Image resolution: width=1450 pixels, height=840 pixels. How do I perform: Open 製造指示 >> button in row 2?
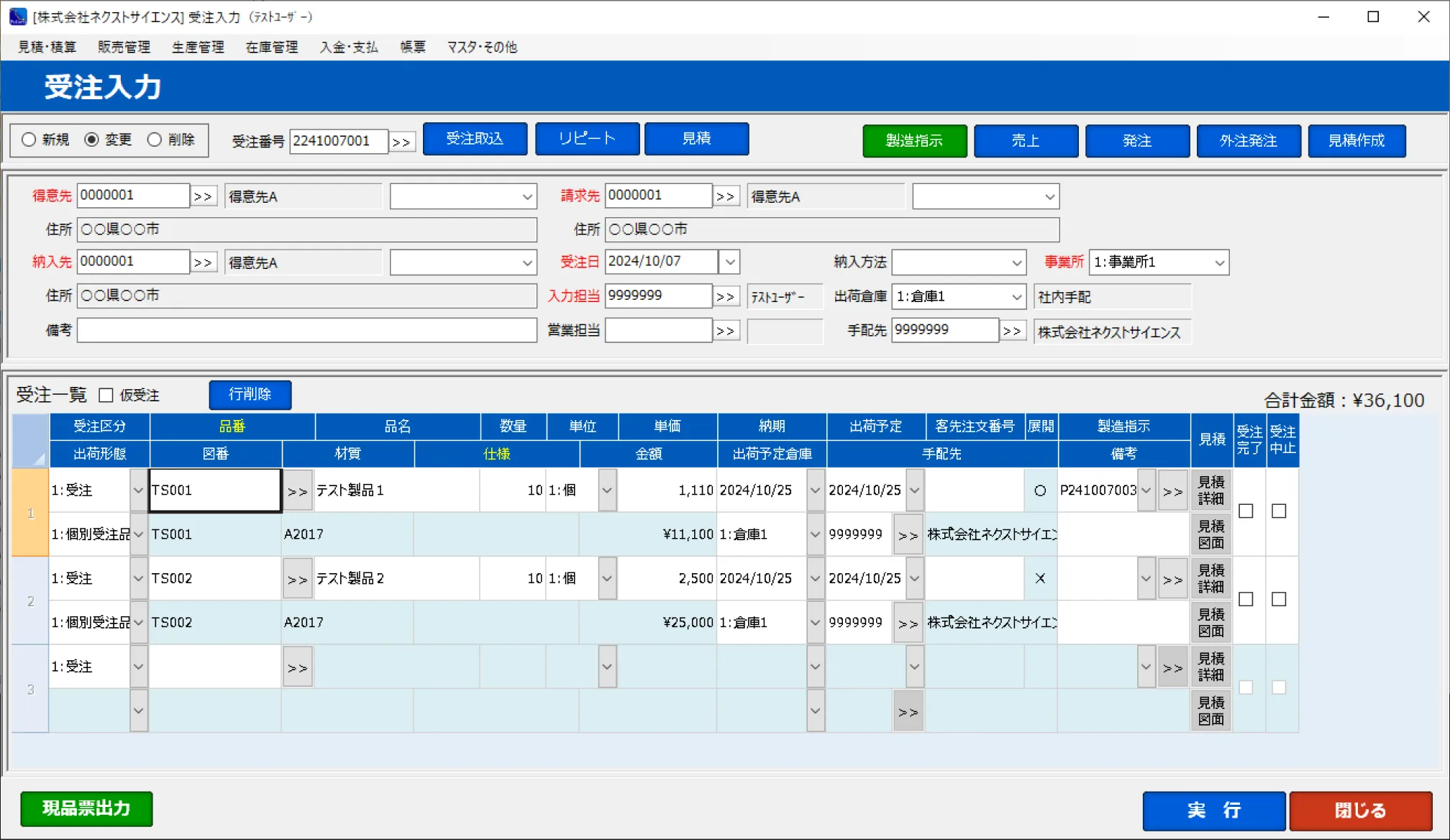click(x=1172, y=579)
